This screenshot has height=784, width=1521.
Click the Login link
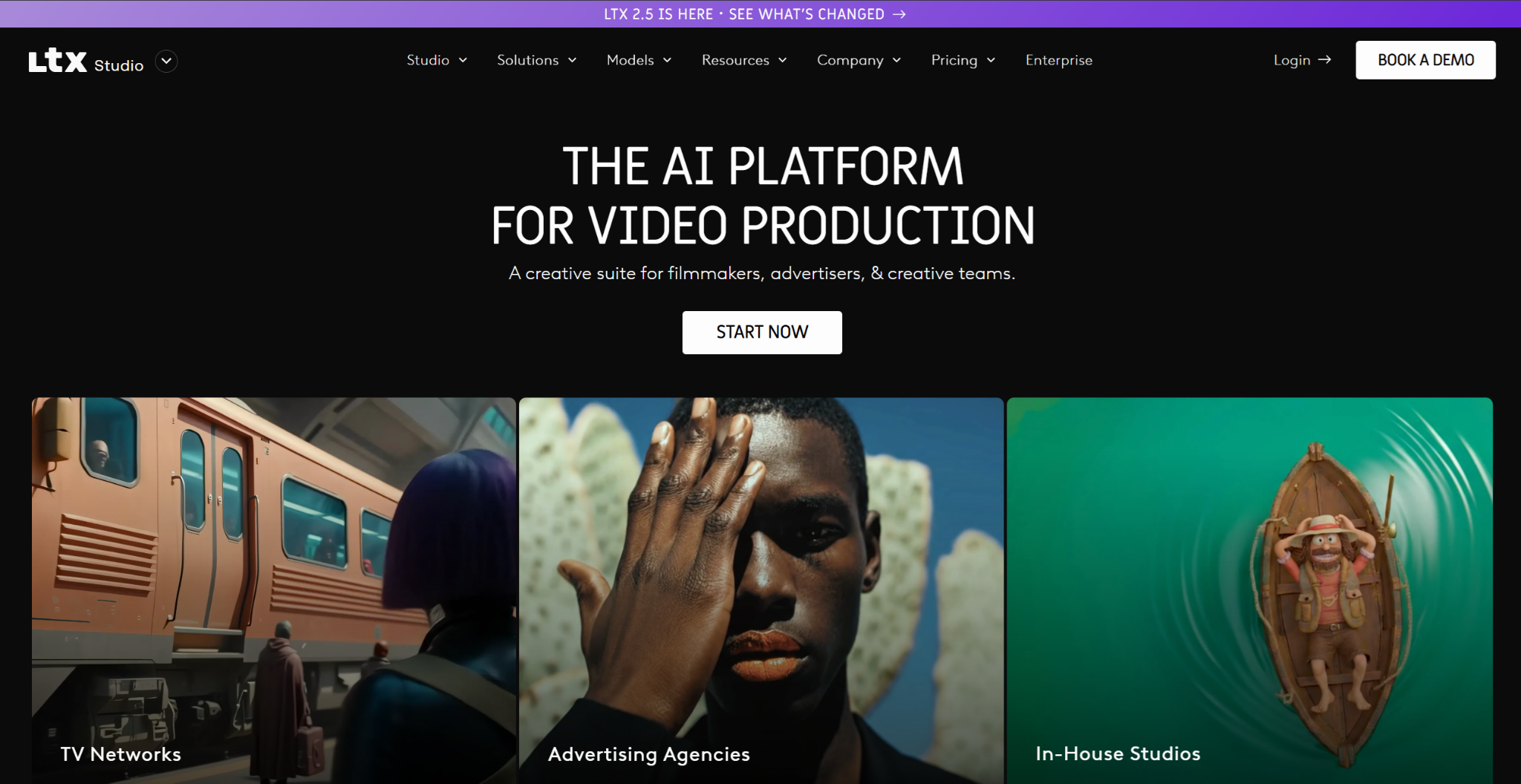pos(1302,60)
